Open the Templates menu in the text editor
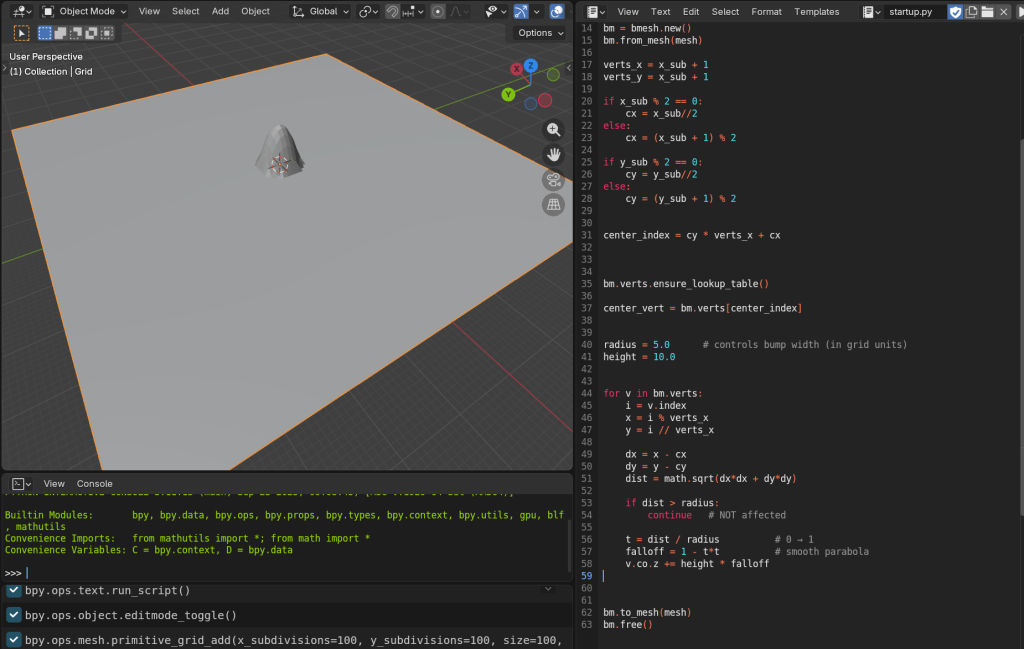This screenshot has height=649, width=1024. point(817,12)
